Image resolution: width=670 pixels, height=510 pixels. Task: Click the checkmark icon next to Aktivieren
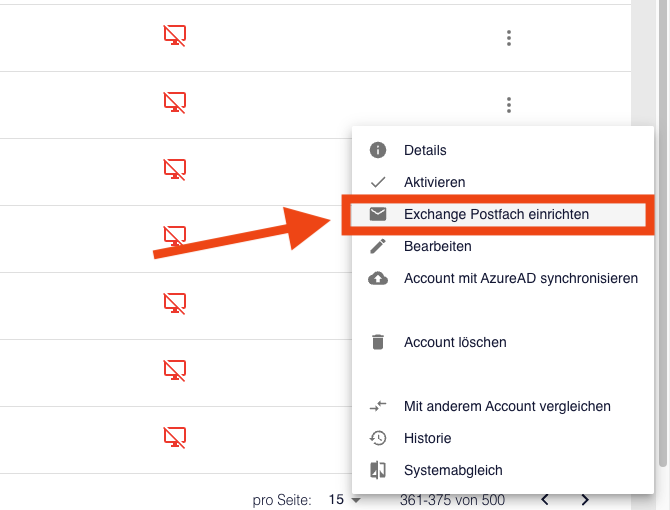[x=378, y=183]
